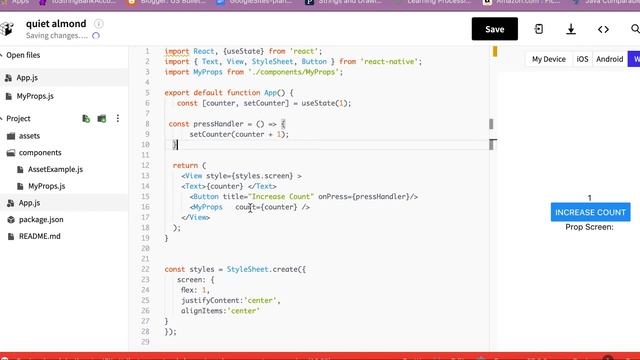Select App.js under Open files
Viewport: 640px width, 360px height.
coord(64,78)
